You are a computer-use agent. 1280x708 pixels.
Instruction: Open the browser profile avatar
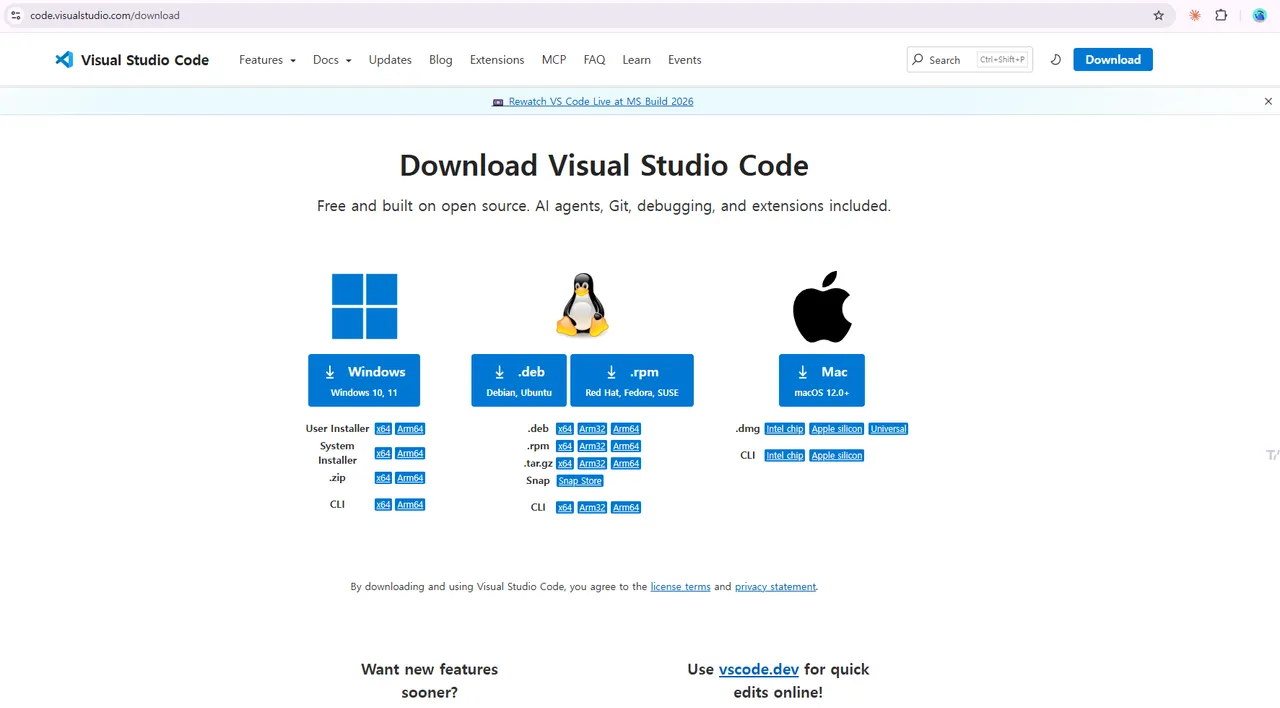click(1259, 15)
